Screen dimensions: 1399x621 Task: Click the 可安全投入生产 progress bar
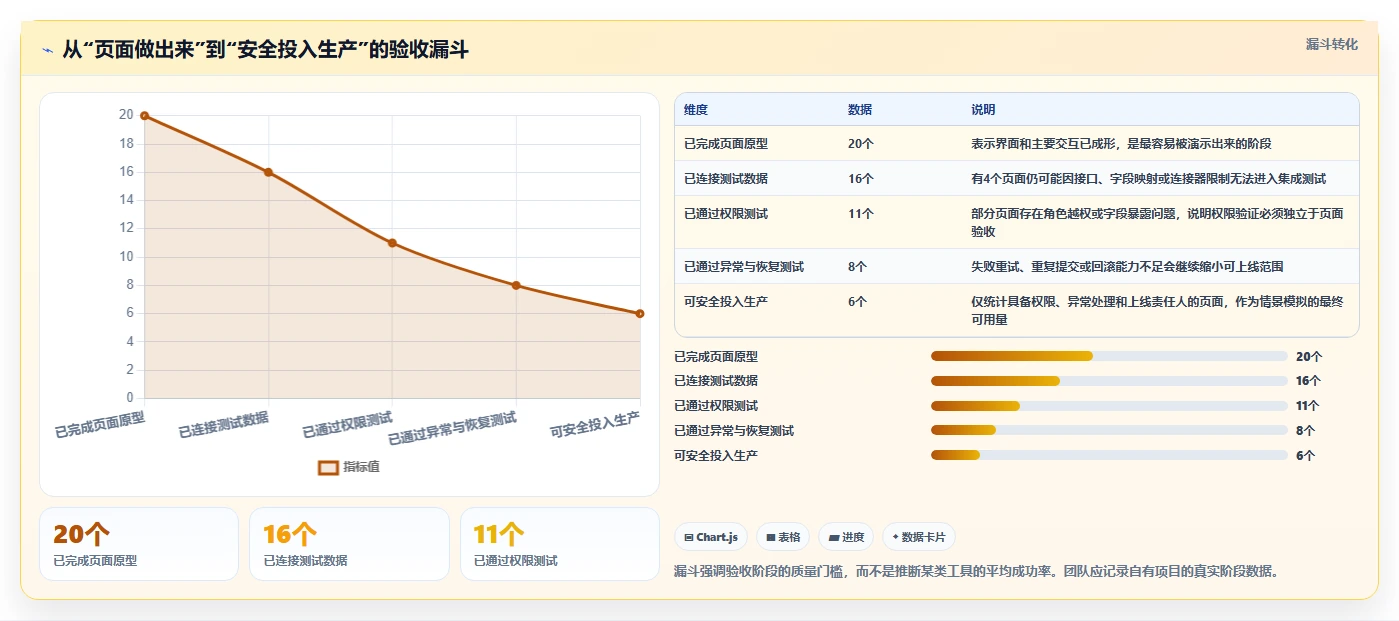pos(1109,456)
